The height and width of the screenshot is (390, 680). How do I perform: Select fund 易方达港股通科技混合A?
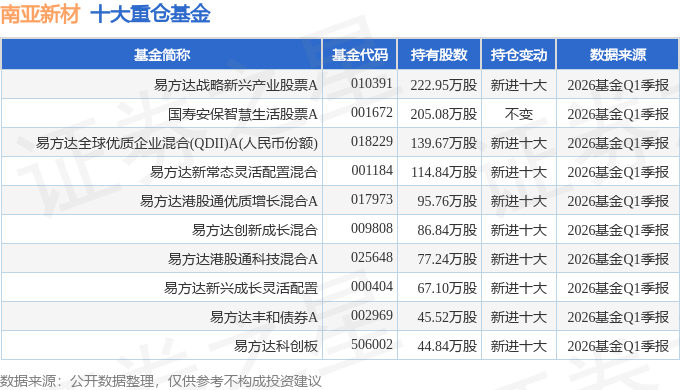243,259
